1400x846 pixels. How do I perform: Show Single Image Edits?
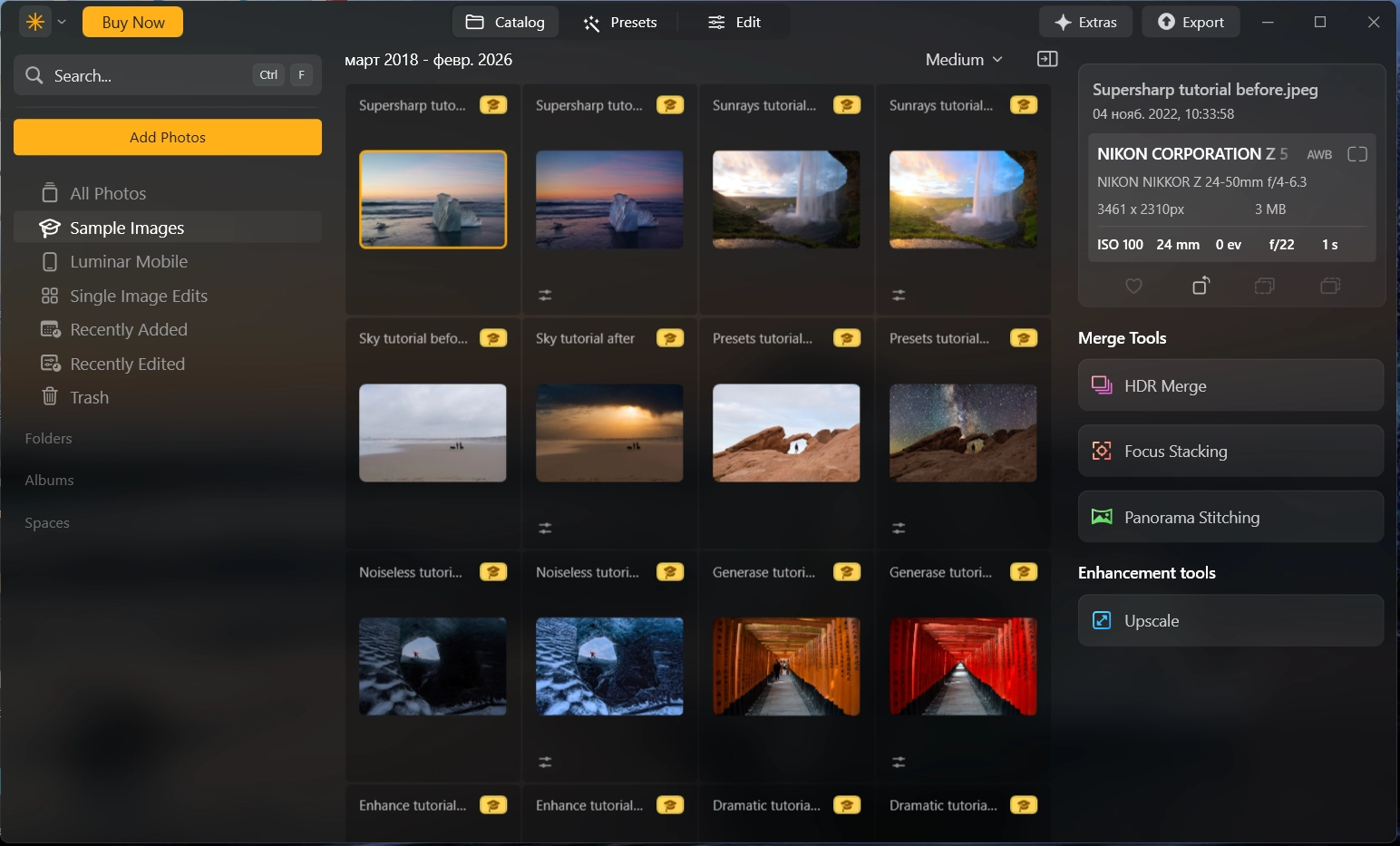(x=168, y=296)
